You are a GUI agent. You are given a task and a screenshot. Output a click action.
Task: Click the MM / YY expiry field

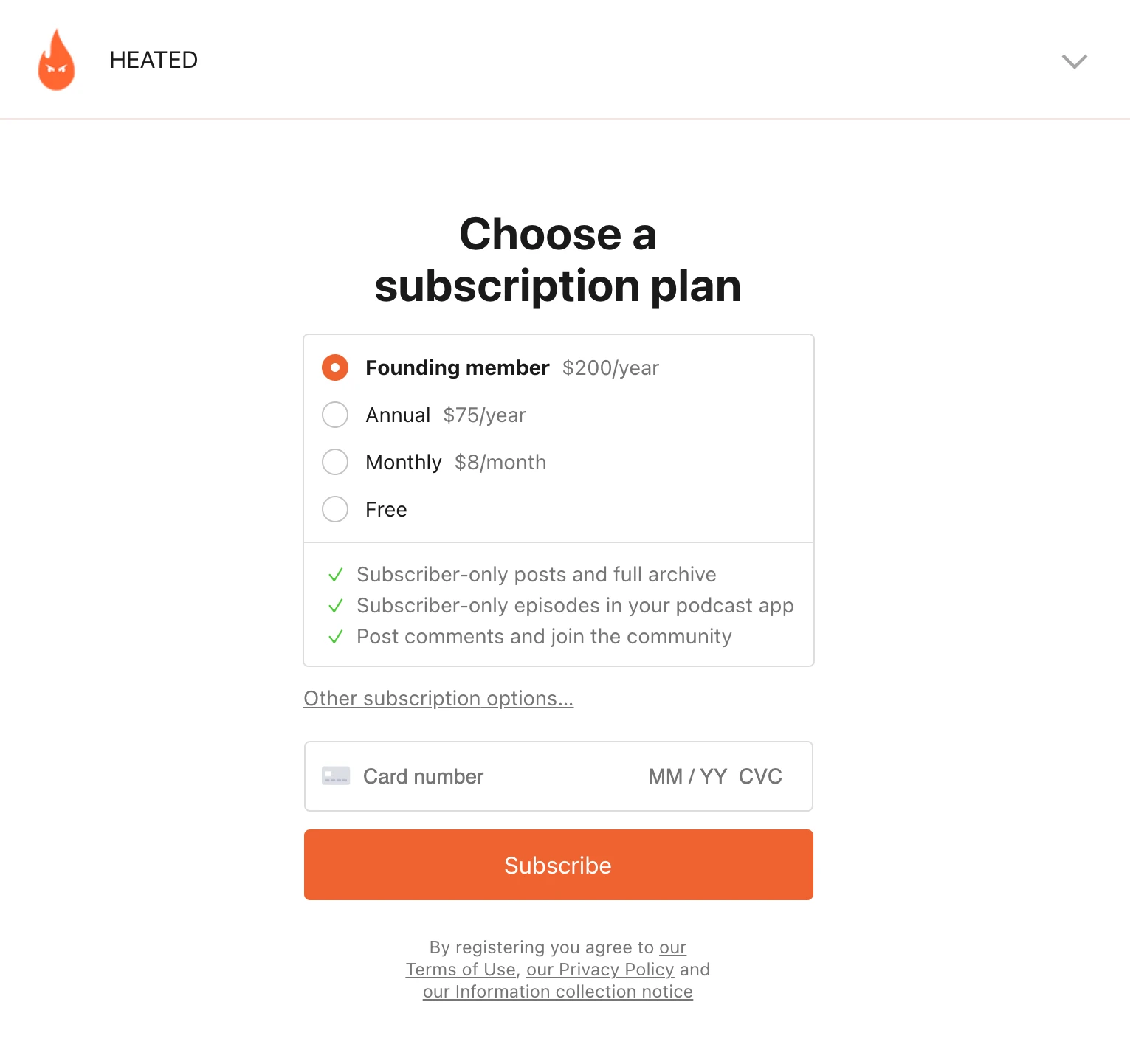click(687, 776)
